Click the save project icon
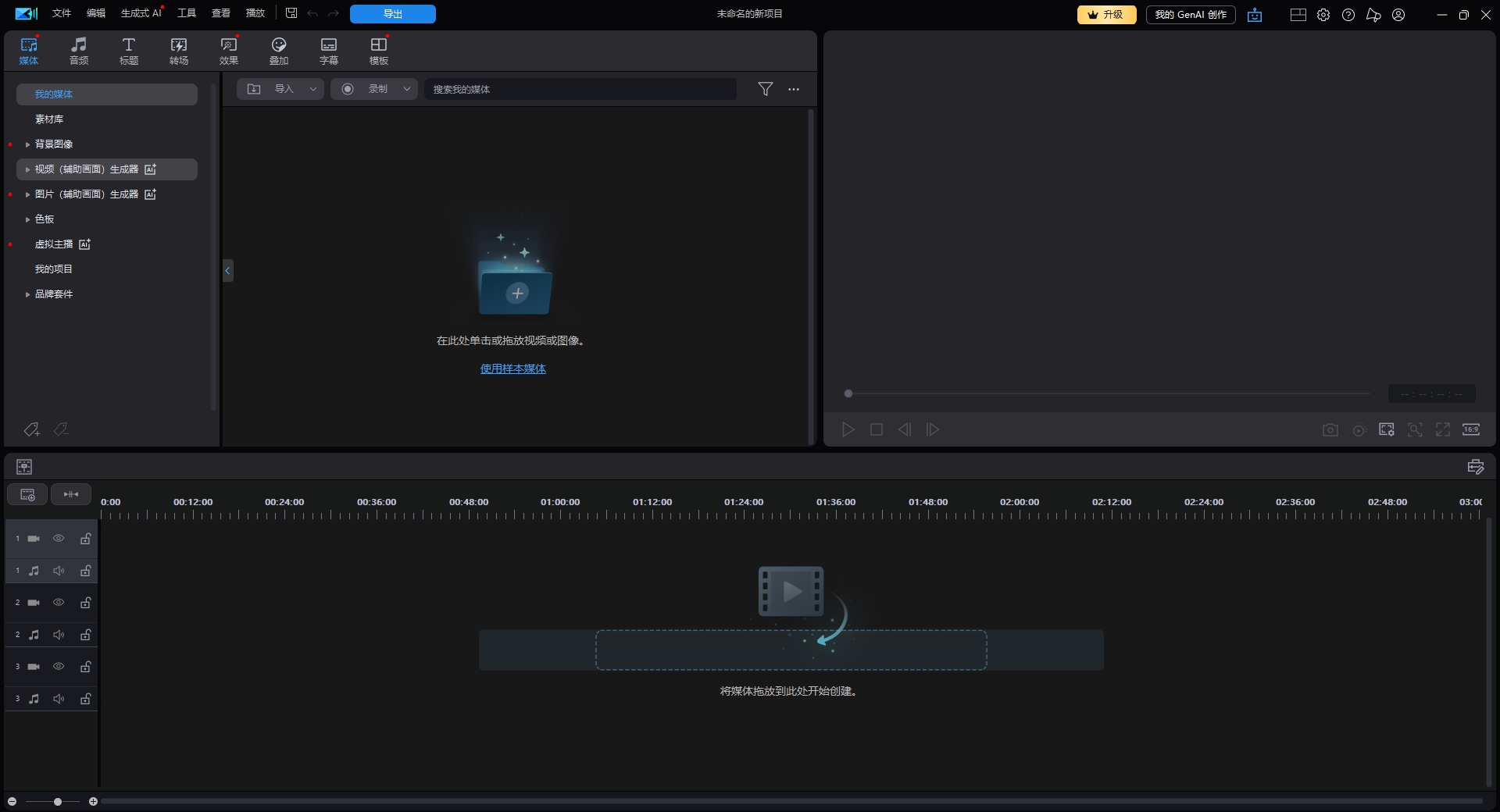1500x812 pixels. pyautogui.click(x=291, y=14)
